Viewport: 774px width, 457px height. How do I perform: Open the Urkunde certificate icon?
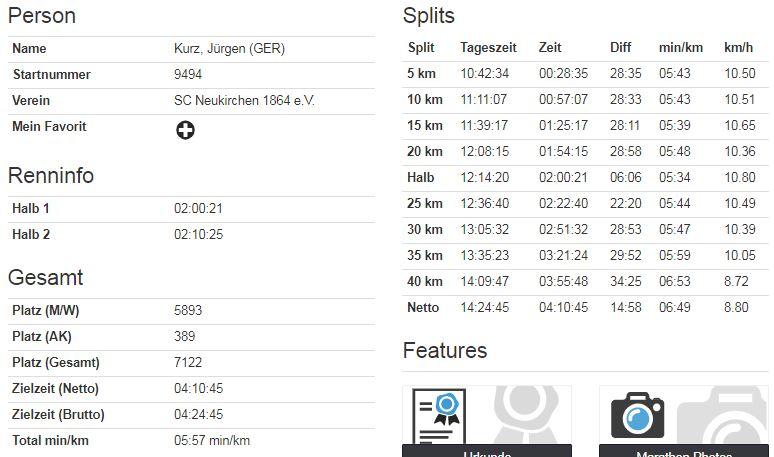tap(439, 416)
